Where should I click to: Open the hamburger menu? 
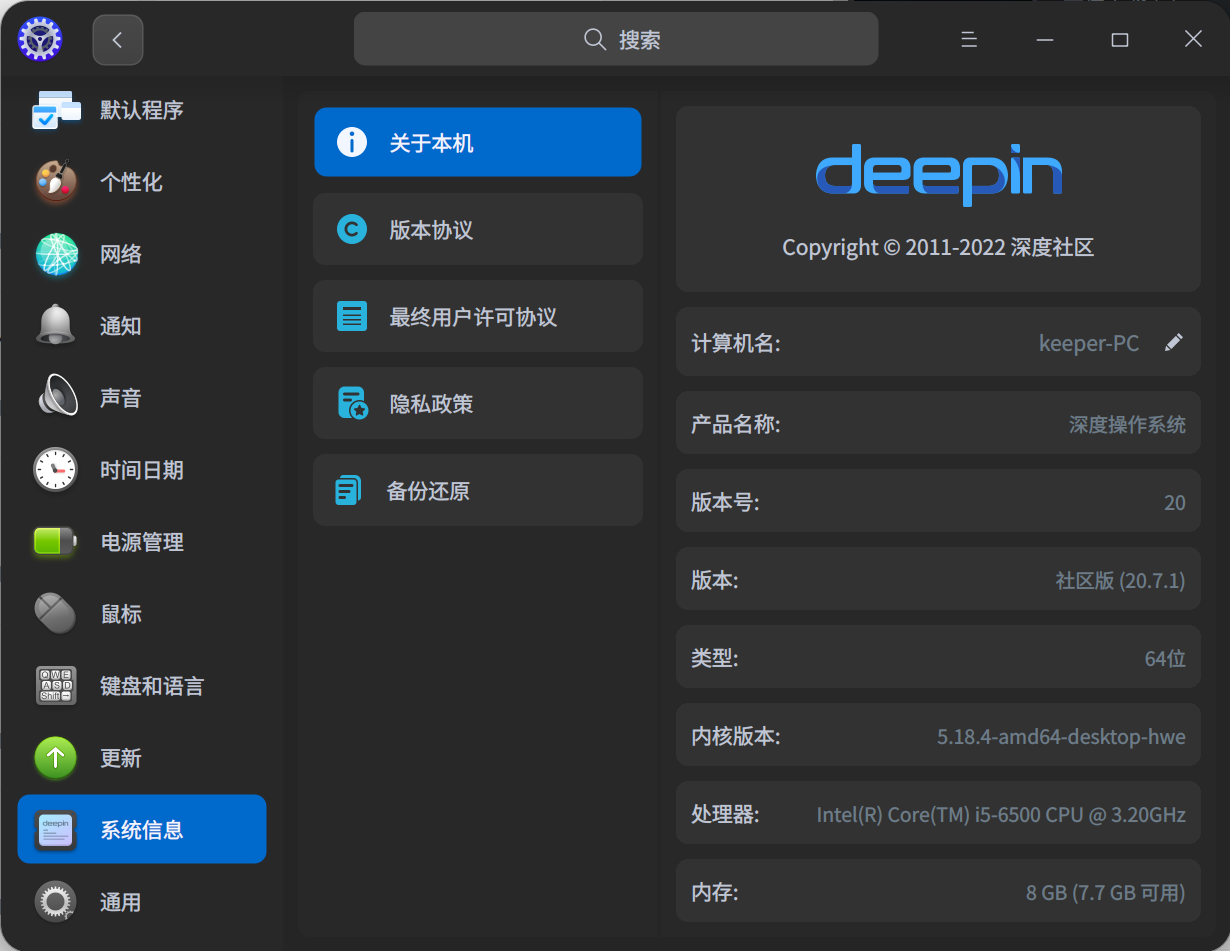(968, 39)
